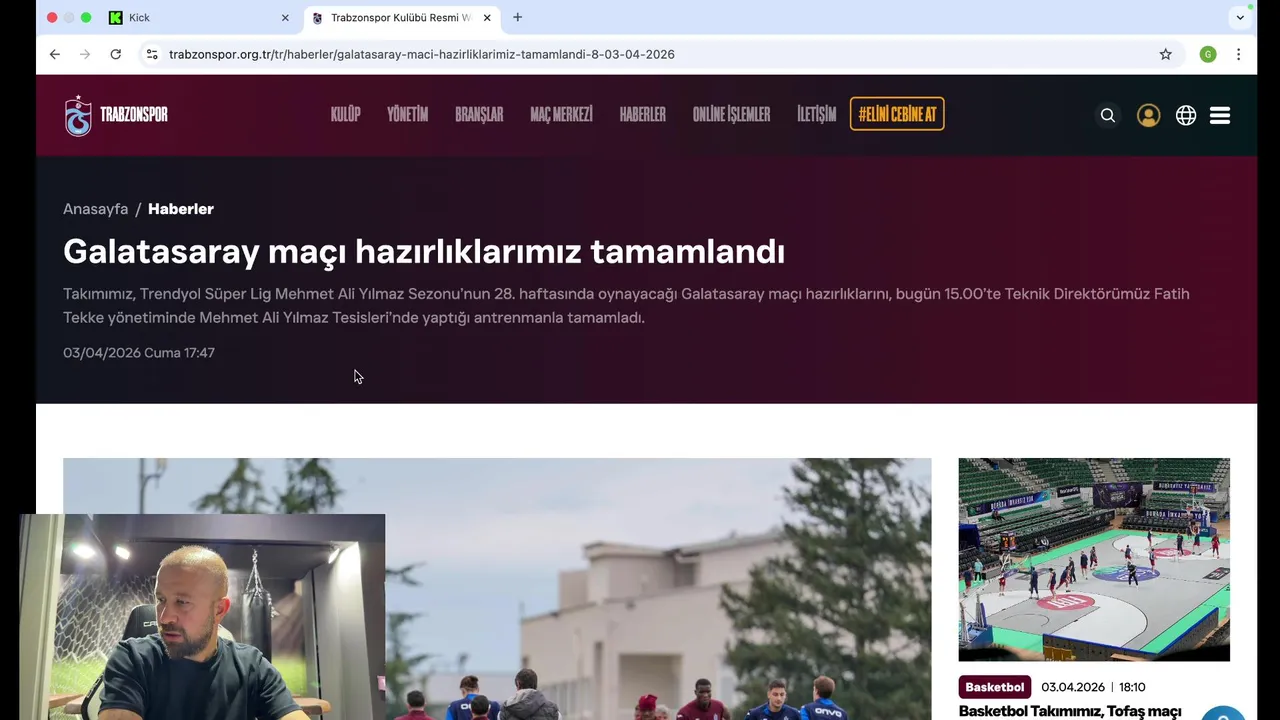The height and width of the screenshot is (720, 1280).
Task: Open the site information icon in address bar
Action: (x=152, y=54)
